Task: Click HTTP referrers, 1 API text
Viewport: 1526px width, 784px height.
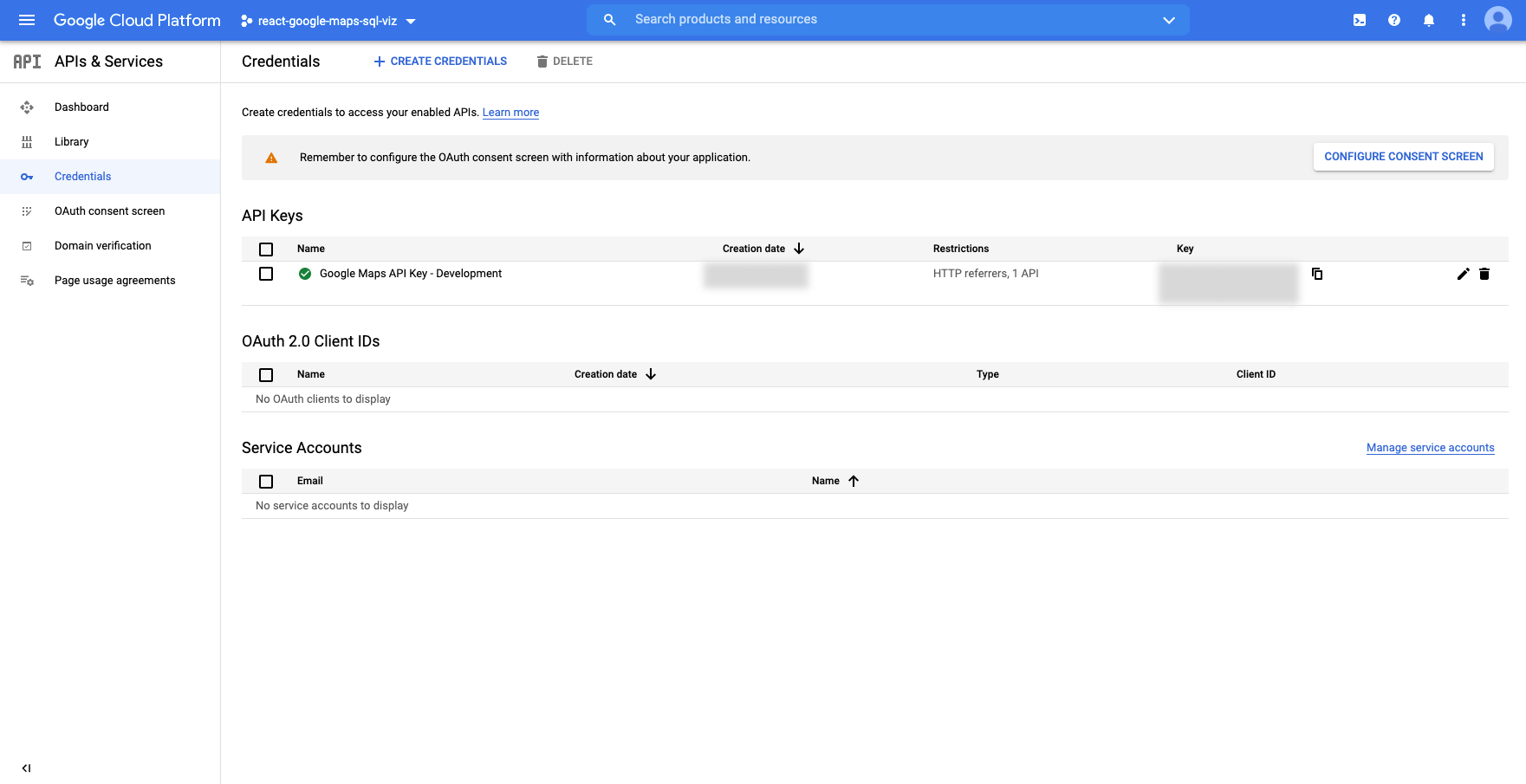Action: 985,274
